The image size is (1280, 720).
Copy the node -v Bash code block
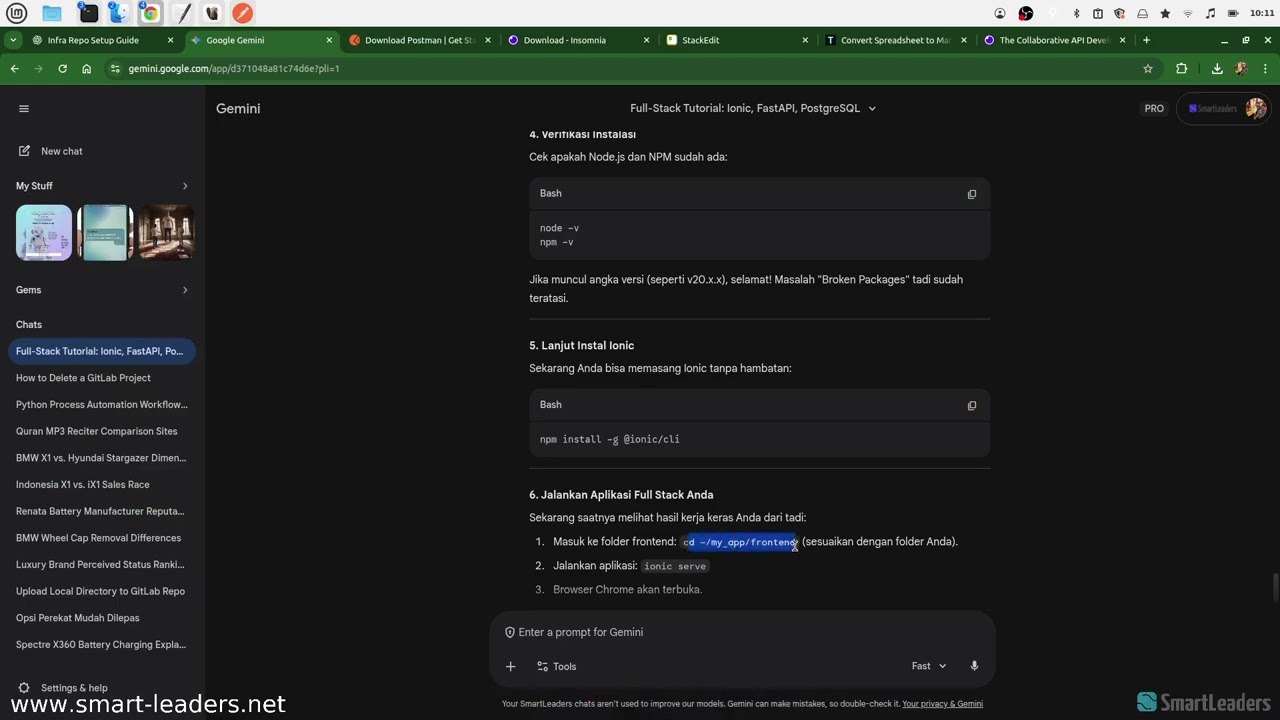tap(972, 194)
